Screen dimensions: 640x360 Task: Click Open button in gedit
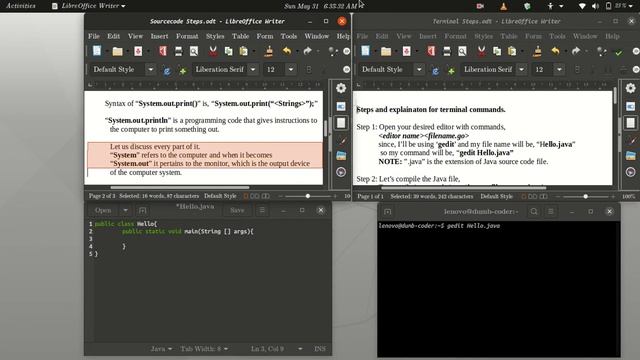pos(103,210)
